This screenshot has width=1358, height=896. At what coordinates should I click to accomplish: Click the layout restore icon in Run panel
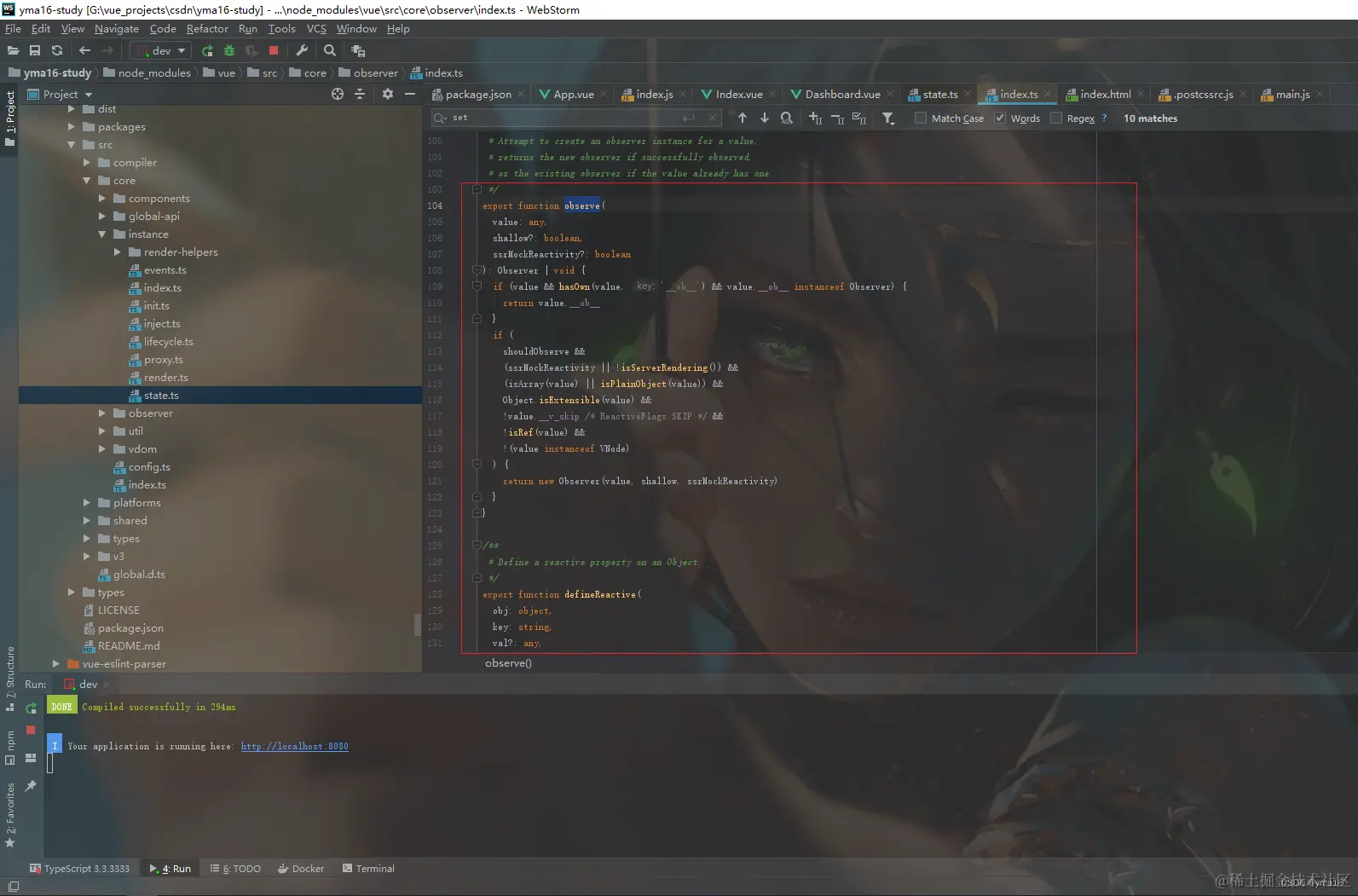31,758
